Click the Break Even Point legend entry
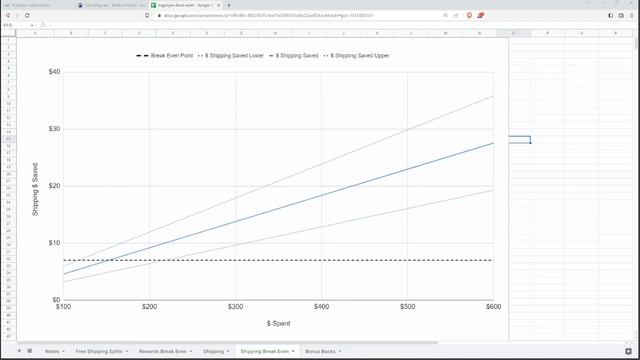 tap(164, 56)
